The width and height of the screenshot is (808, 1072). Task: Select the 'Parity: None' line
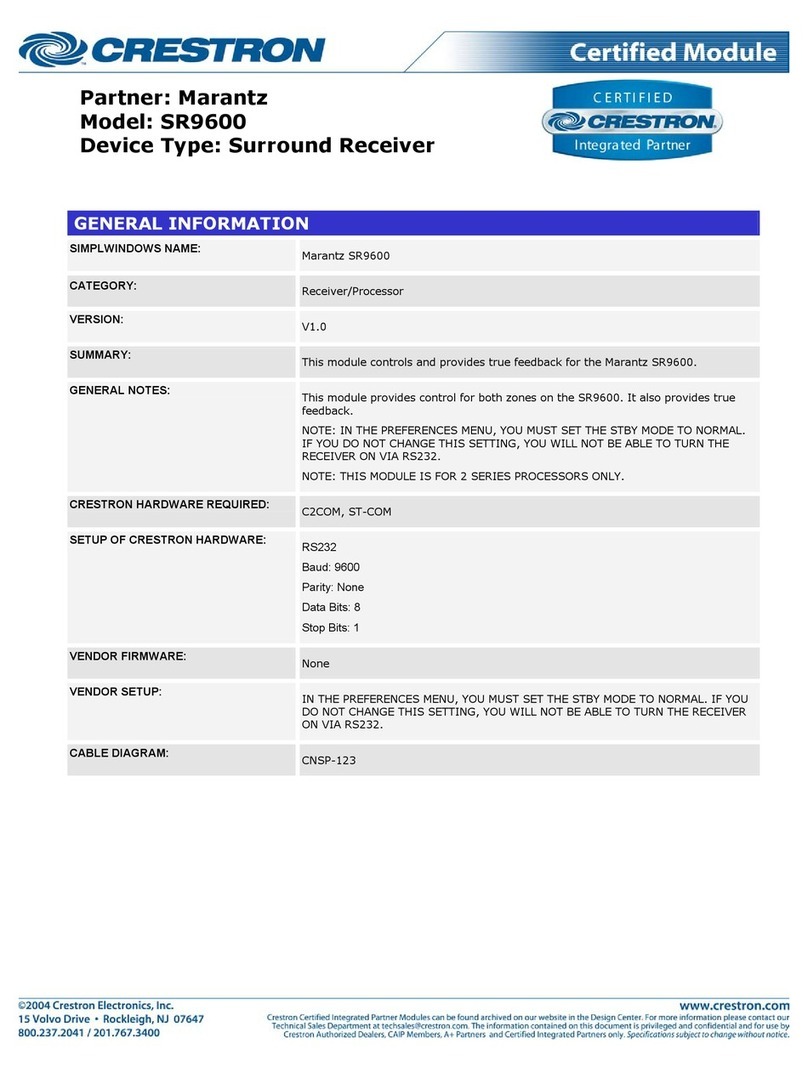coord(332,587)
